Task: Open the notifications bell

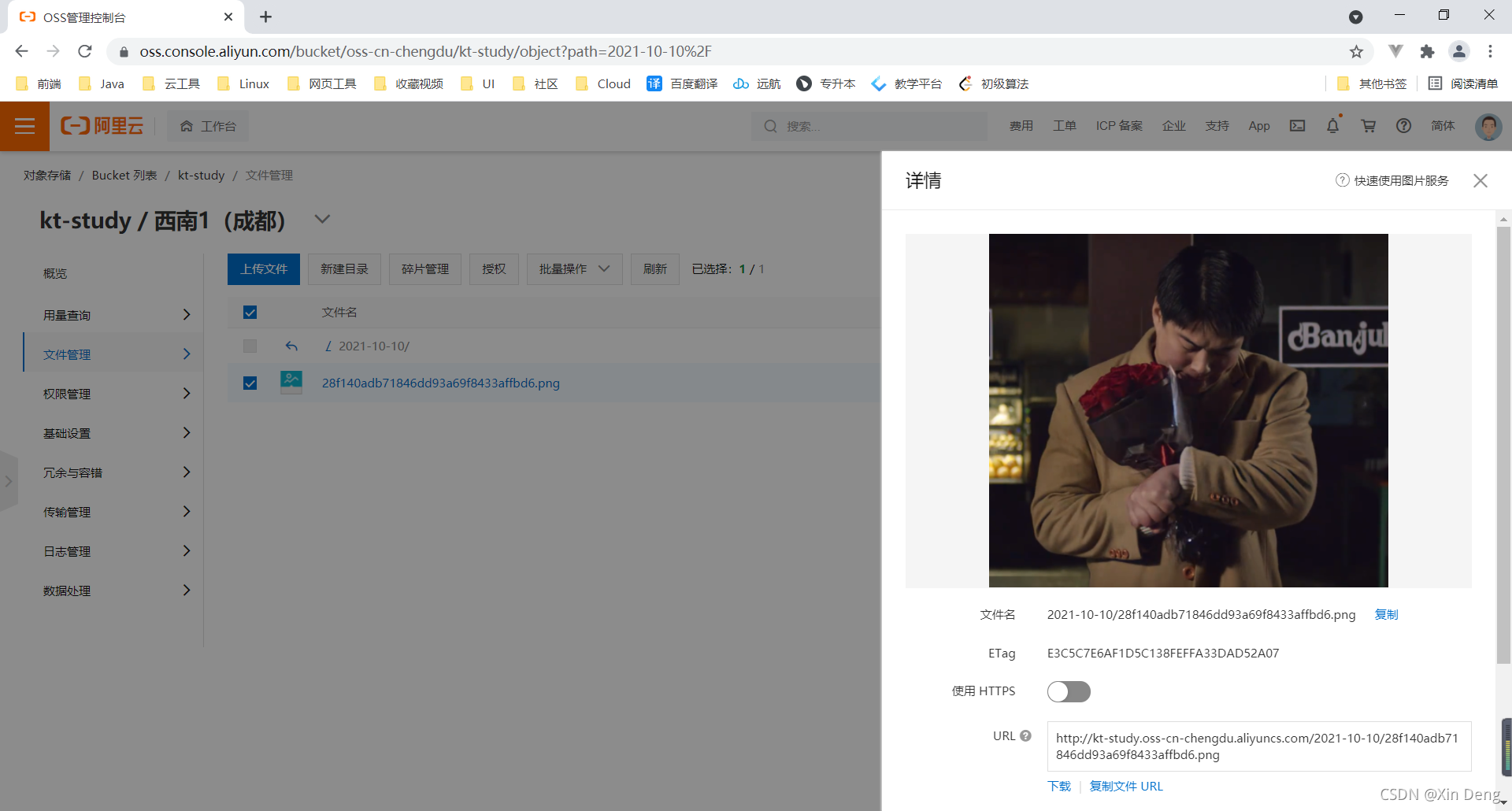Action: tap(1333, 126)
